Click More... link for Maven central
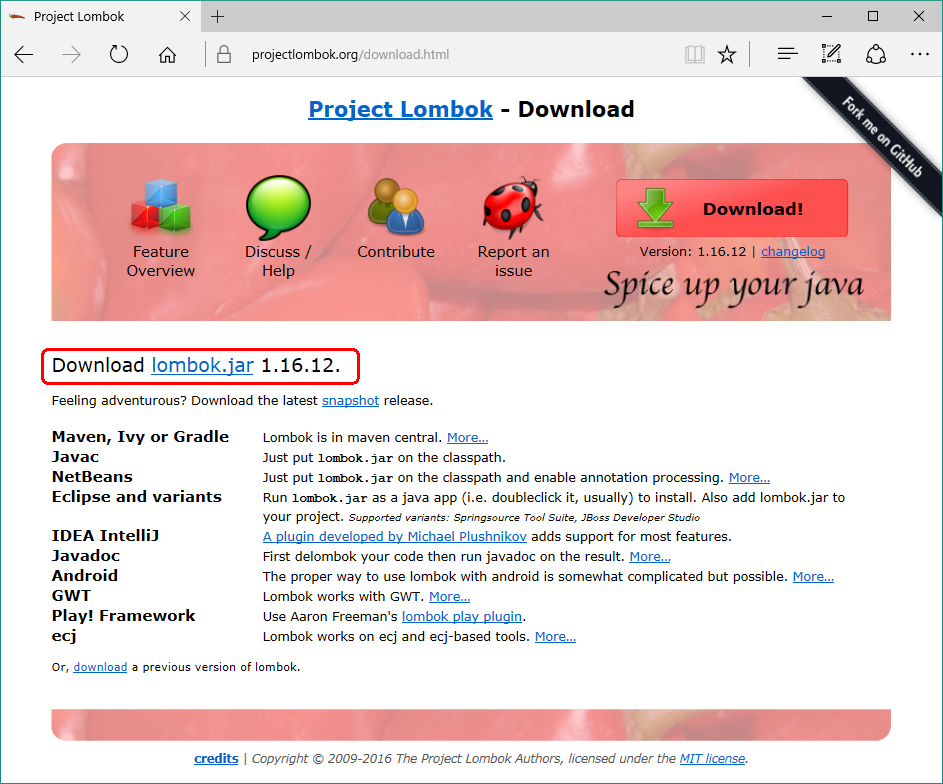 click(467, 437)
